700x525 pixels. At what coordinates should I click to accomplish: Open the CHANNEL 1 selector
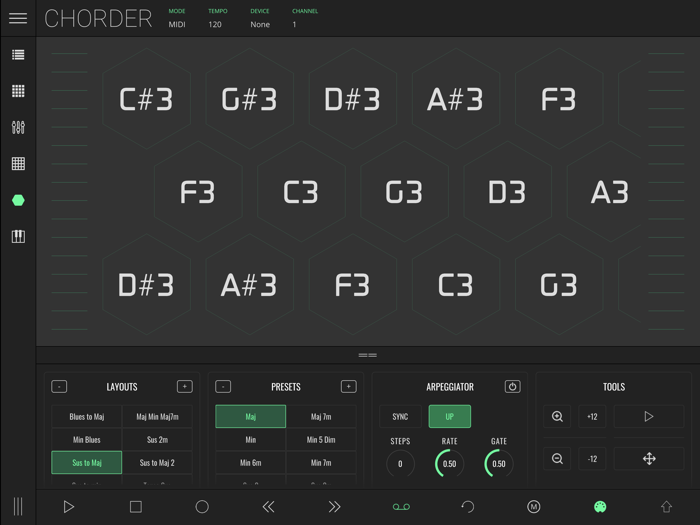click(304, 18)
